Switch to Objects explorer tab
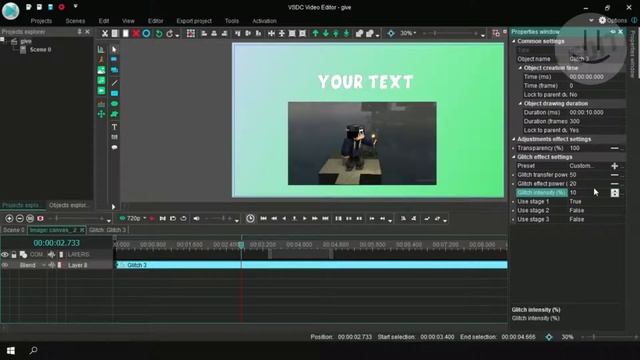 [68, 205]
